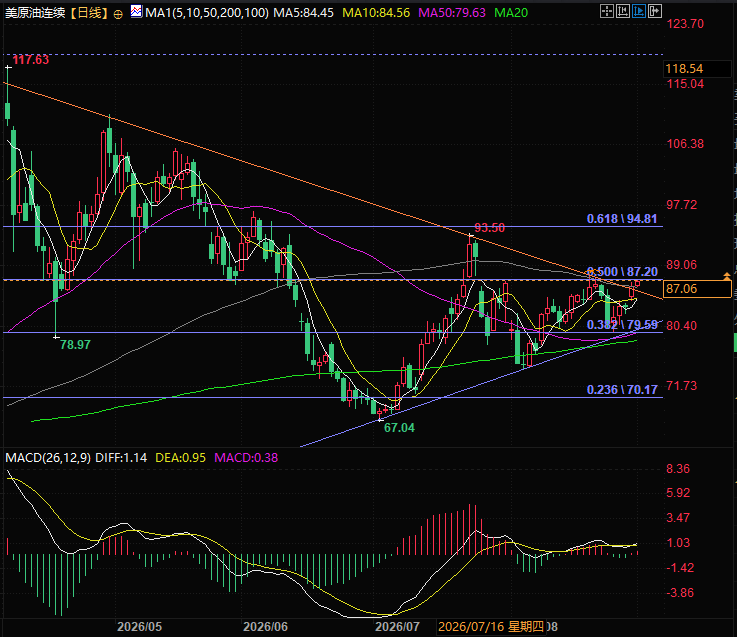This screenshot has height=637, width=737.
Task: Click the 71.73 price axis value
Action: click(x=682, y=386)
